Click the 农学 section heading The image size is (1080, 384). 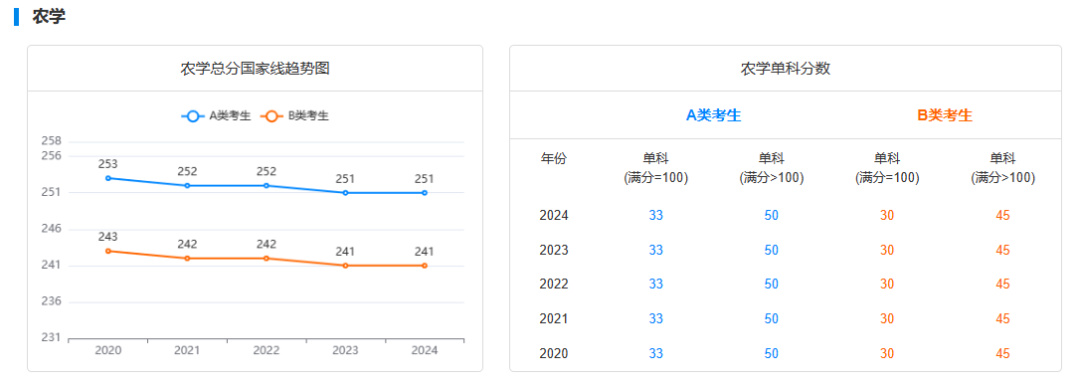pyautogui.click(x=49, y=17)
